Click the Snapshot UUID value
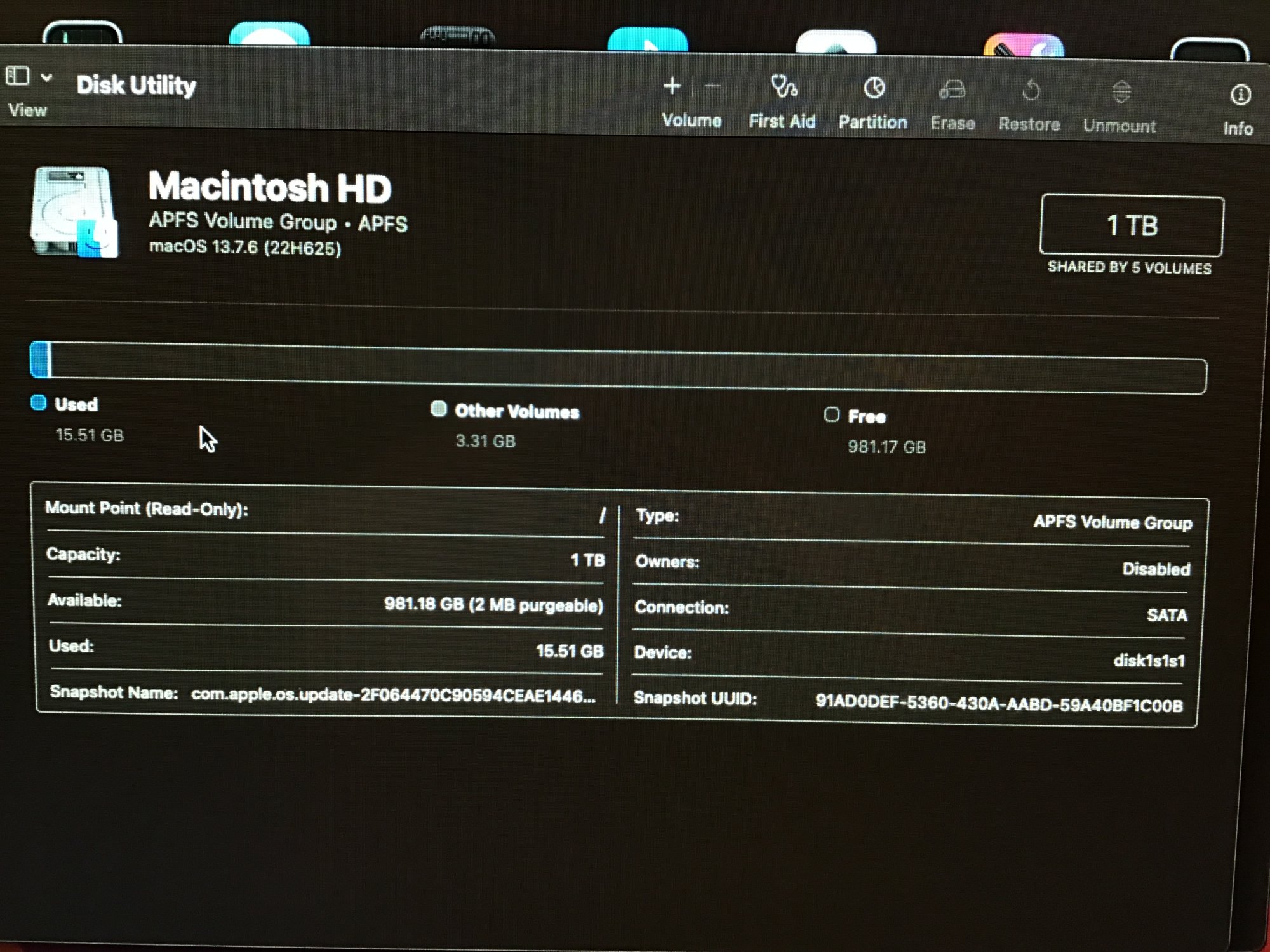 click(998, 704)
